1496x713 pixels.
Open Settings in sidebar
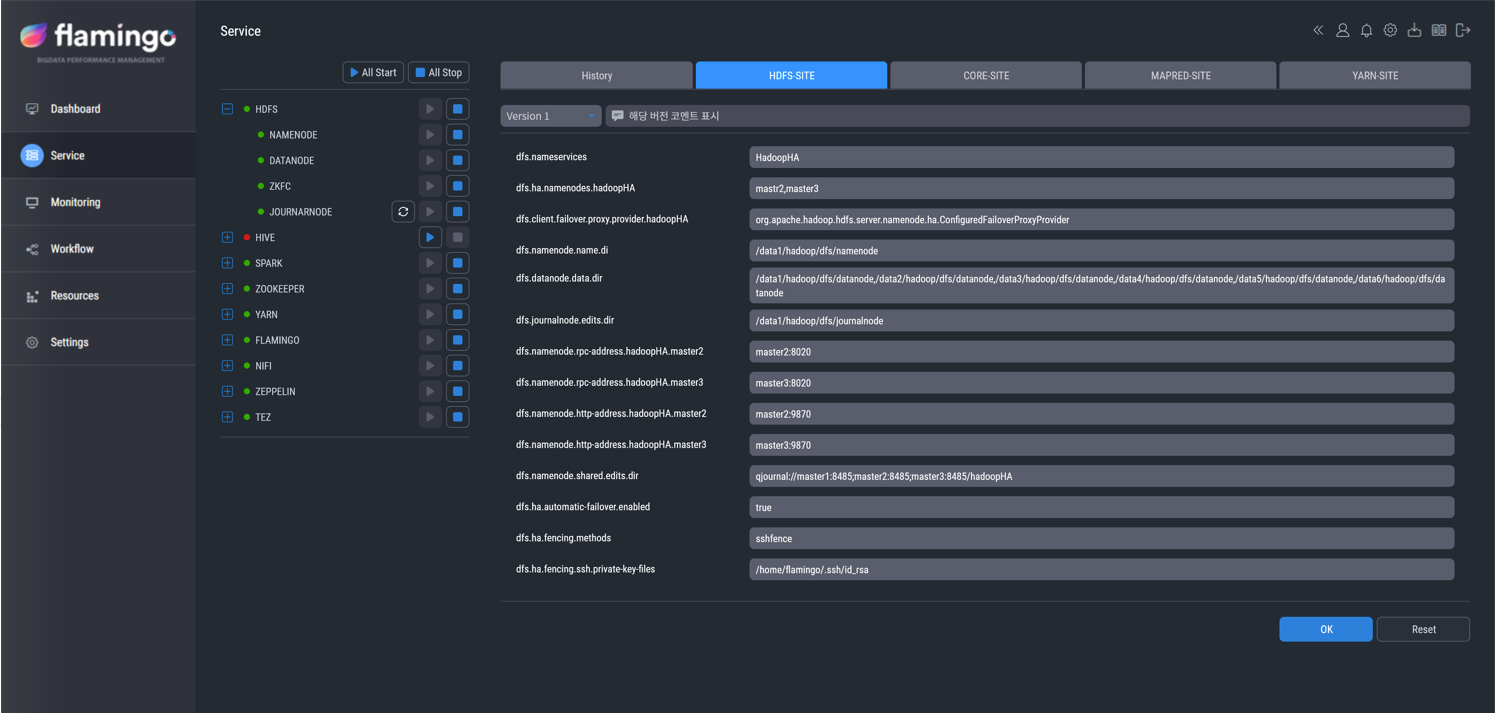(98, 342)
